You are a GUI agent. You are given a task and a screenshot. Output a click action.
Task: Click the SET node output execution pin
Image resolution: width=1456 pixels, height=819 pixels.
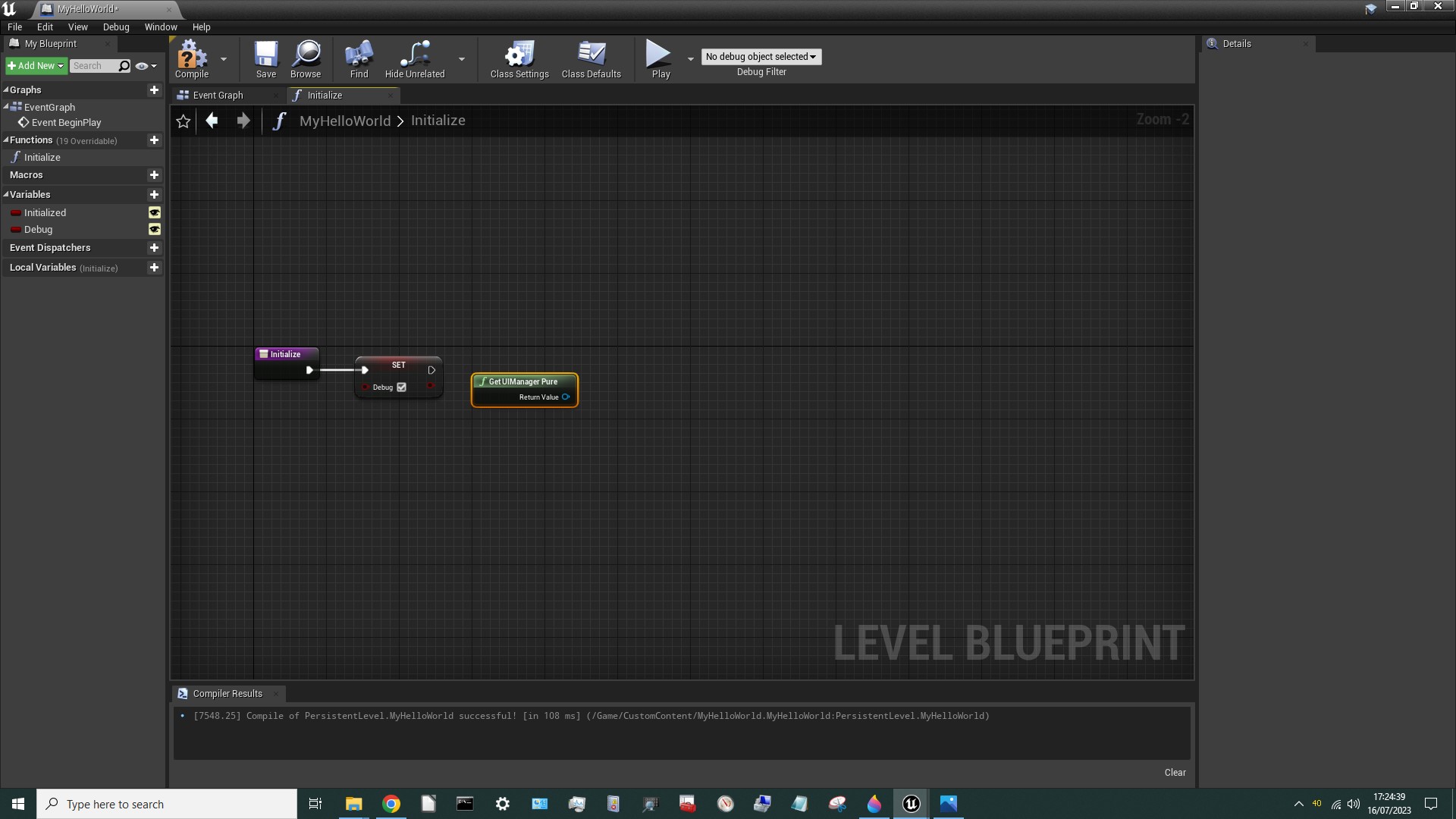tap(431, 370)
